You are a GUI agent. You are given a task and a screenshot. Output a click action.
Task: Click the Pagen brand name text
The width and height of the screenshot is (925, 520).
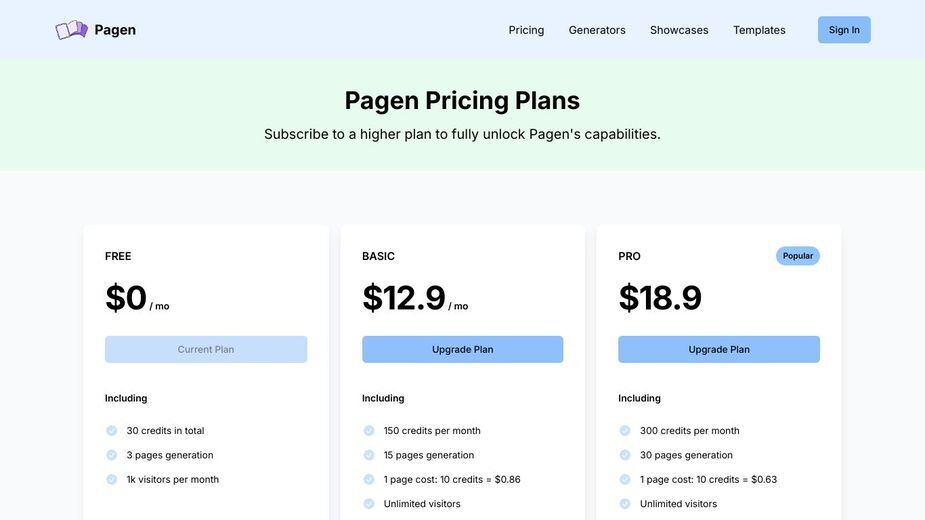click(x=115, y=30)
